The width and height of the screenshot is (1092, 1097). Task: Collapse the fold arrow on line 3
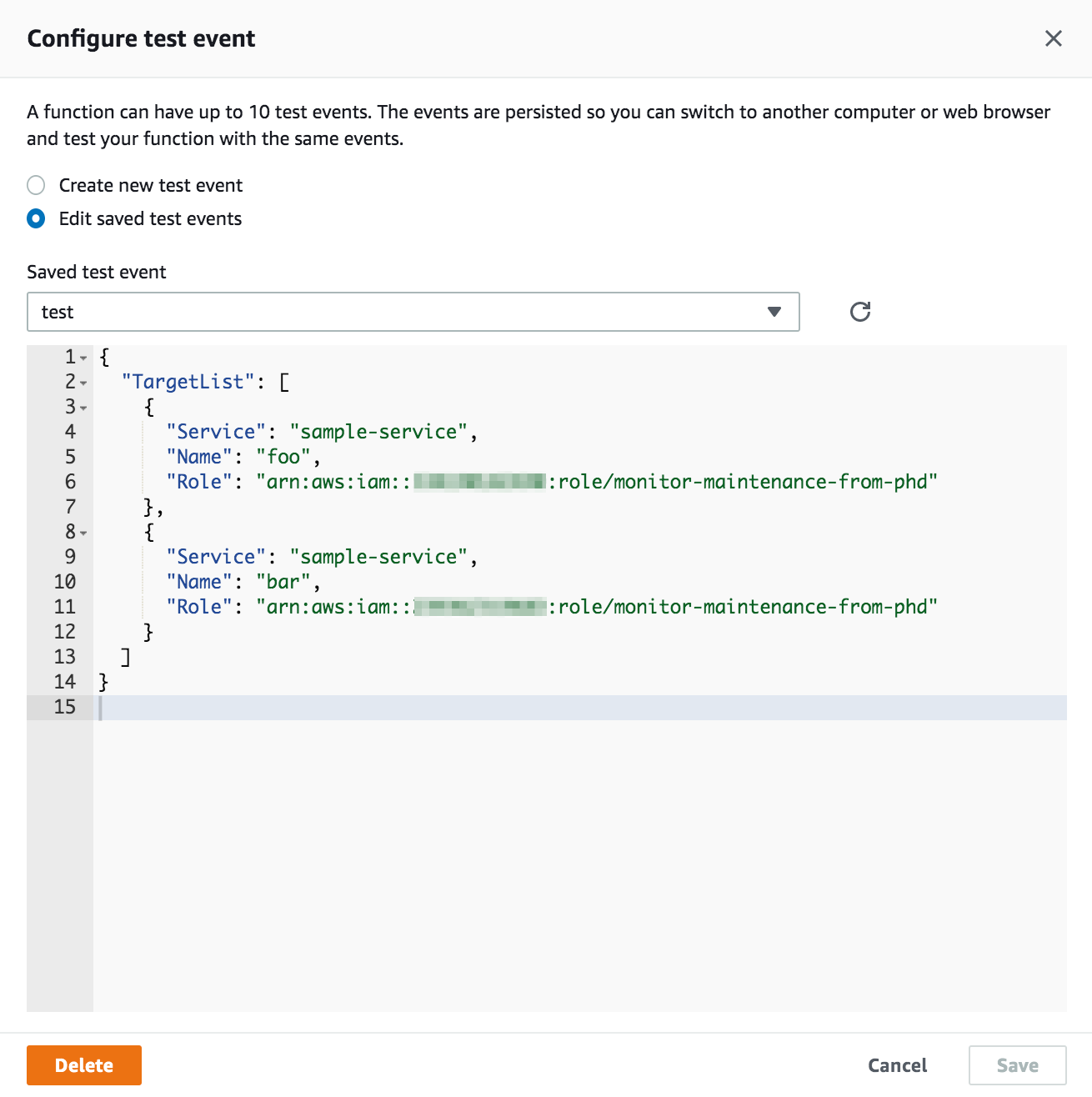[x=83, y=408]
